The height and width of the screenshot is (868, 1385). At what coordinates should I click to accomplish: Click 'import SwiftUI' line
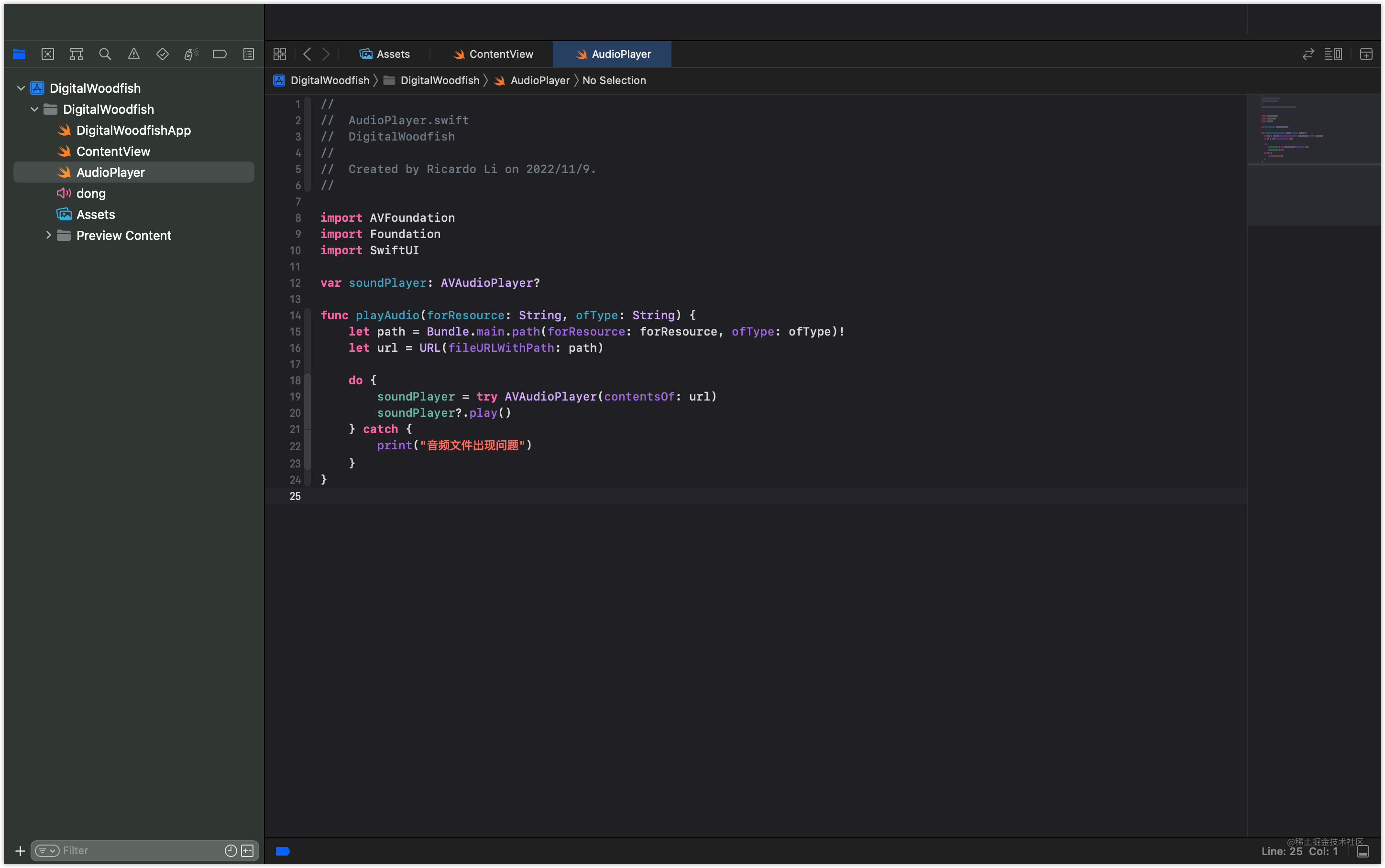(x=370, y=250)
